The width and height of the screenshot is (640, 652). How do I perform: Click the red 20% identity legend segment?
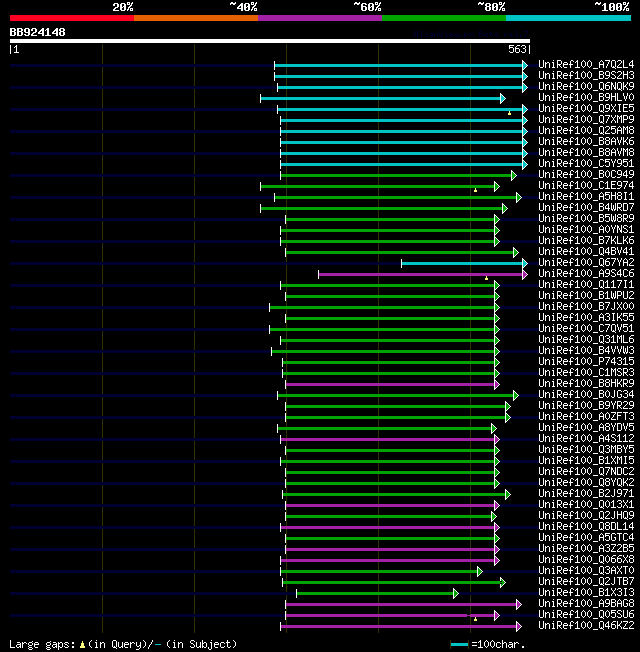point(72,18)
